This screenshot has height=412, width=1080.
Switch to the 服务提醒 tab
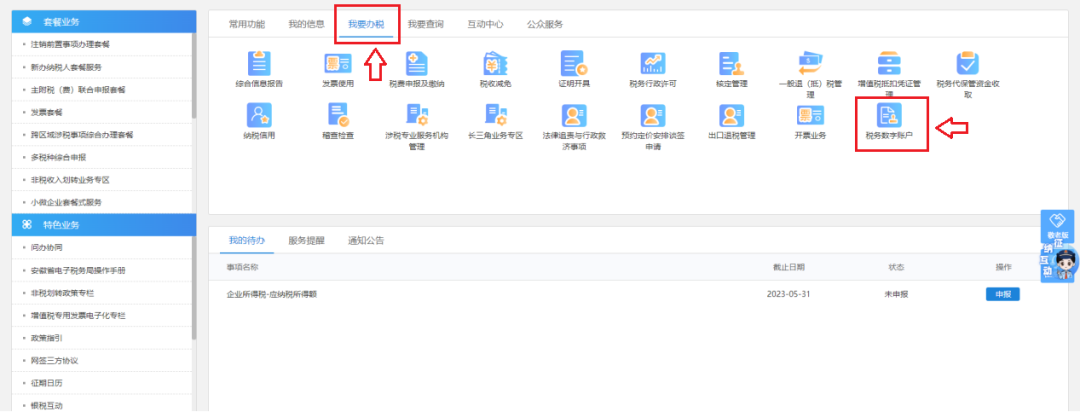click(x=307, y=240)
